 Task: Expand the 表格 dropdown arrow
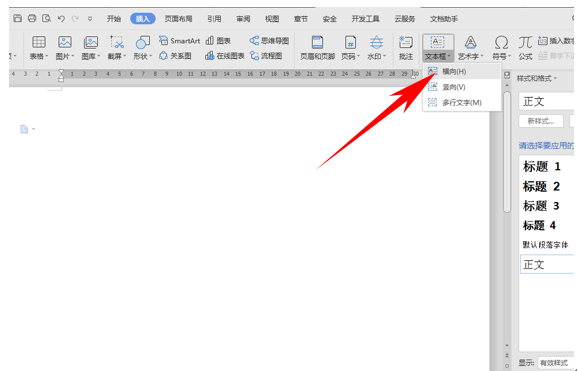47,56
